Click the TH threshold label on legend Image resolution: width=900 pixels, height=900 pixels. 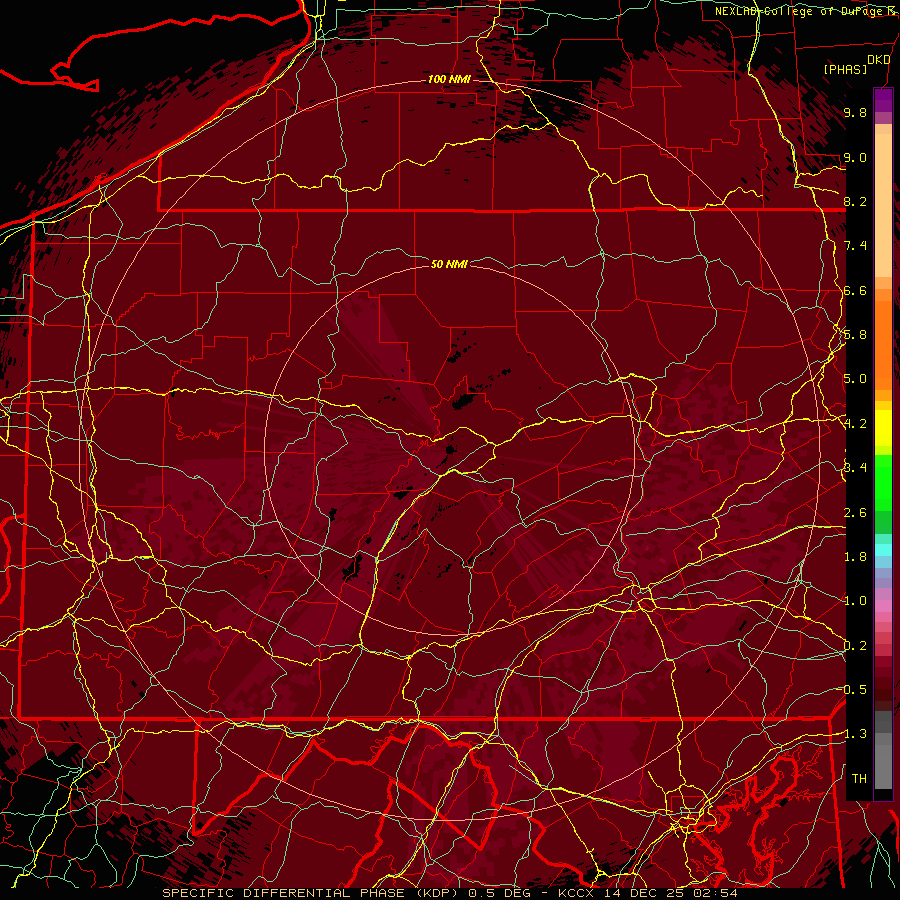pos(859,779)
